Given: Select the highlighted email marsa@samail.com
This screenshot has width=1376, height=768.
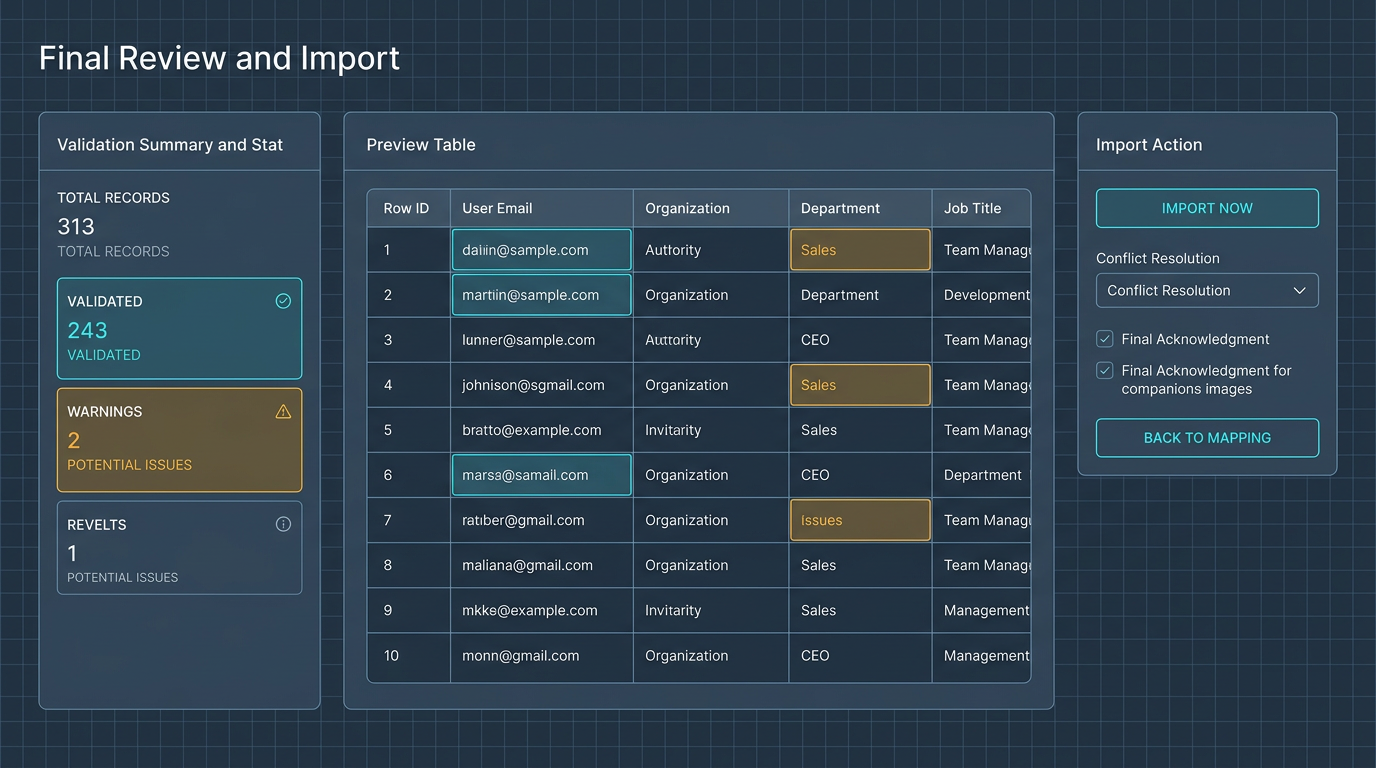Looking at the screenshot, I should pyautogui.click(x=540, y=474).
